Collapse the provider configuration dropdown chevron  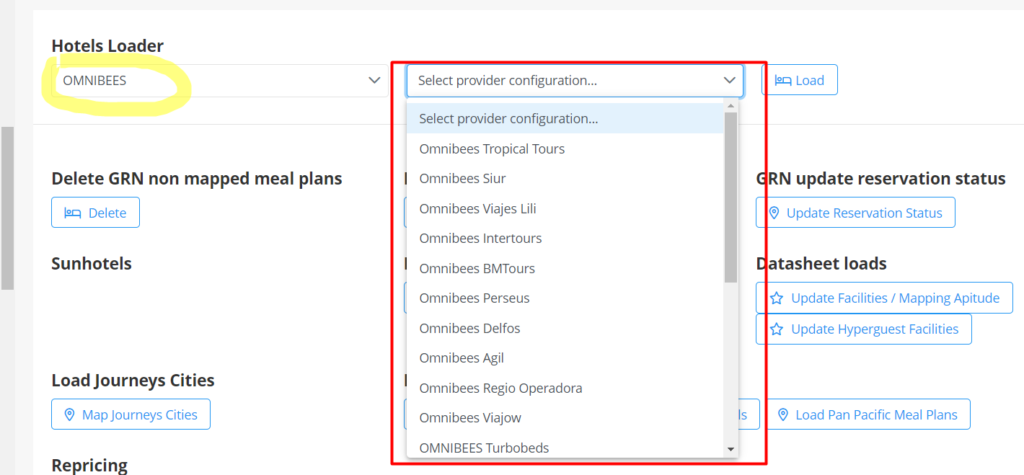[729, 80]
